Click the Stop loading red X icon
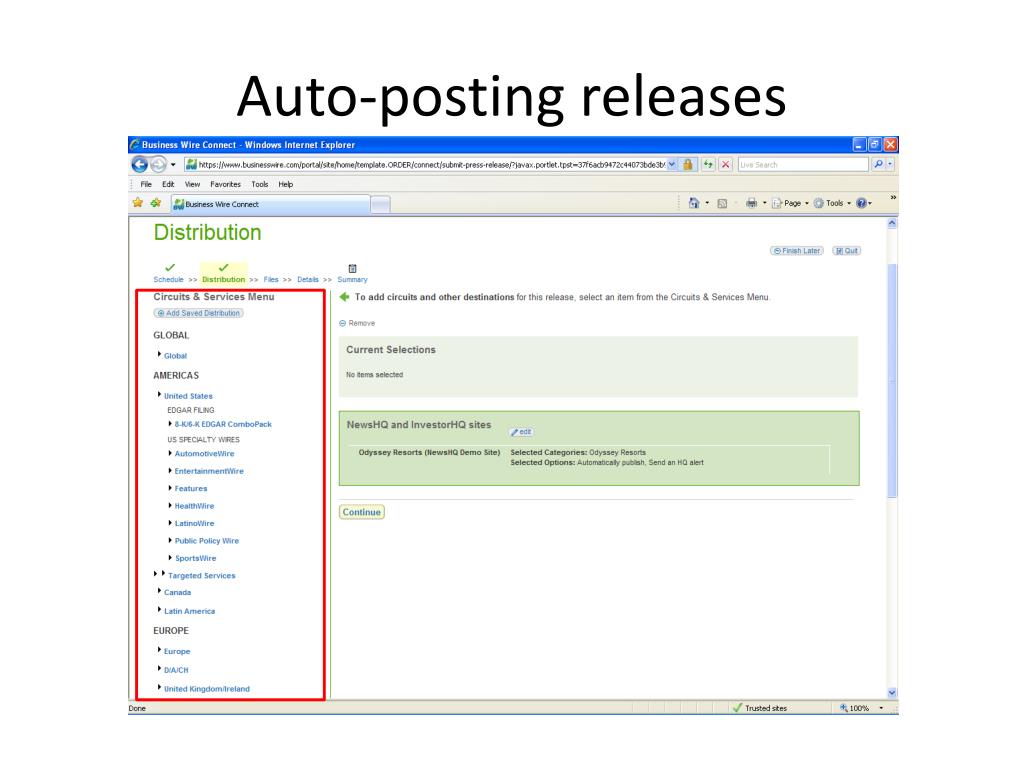This screenshot has width=1024, height=768. tap(725, 165)
